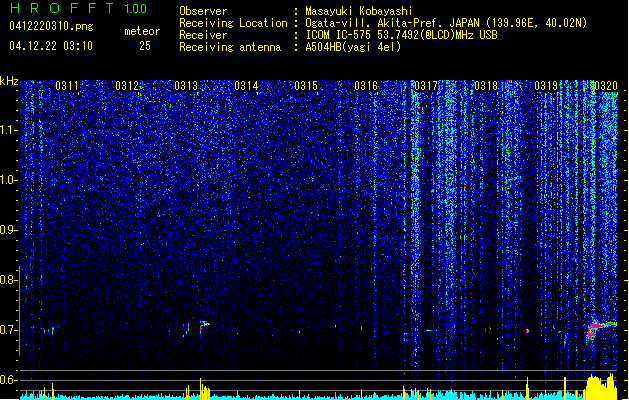The image size is (629, 400).
Task: Click the Receiving Location label
Action: click(x=233, y=23)
